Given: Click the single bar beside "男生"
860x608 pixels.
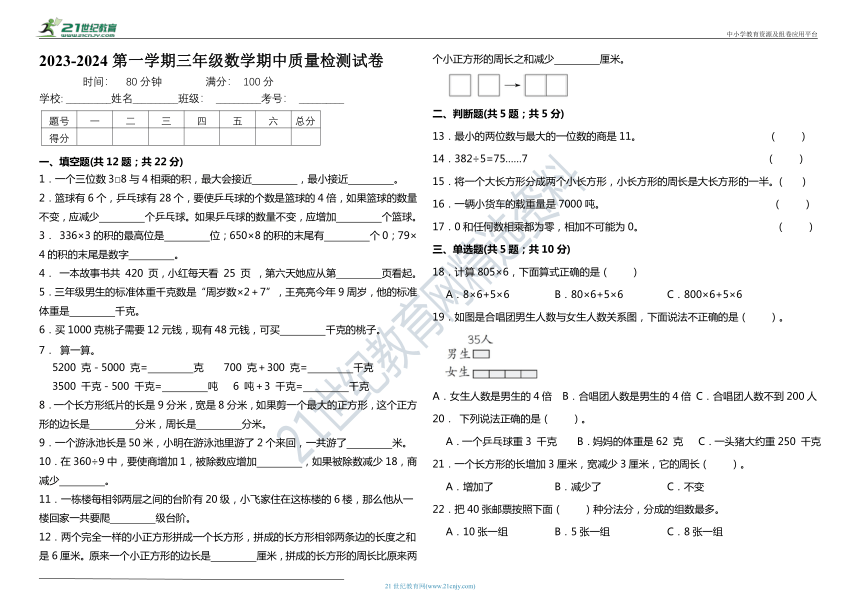Looking at the screenshot, I should pyautogui.click(x=481, y=355).
